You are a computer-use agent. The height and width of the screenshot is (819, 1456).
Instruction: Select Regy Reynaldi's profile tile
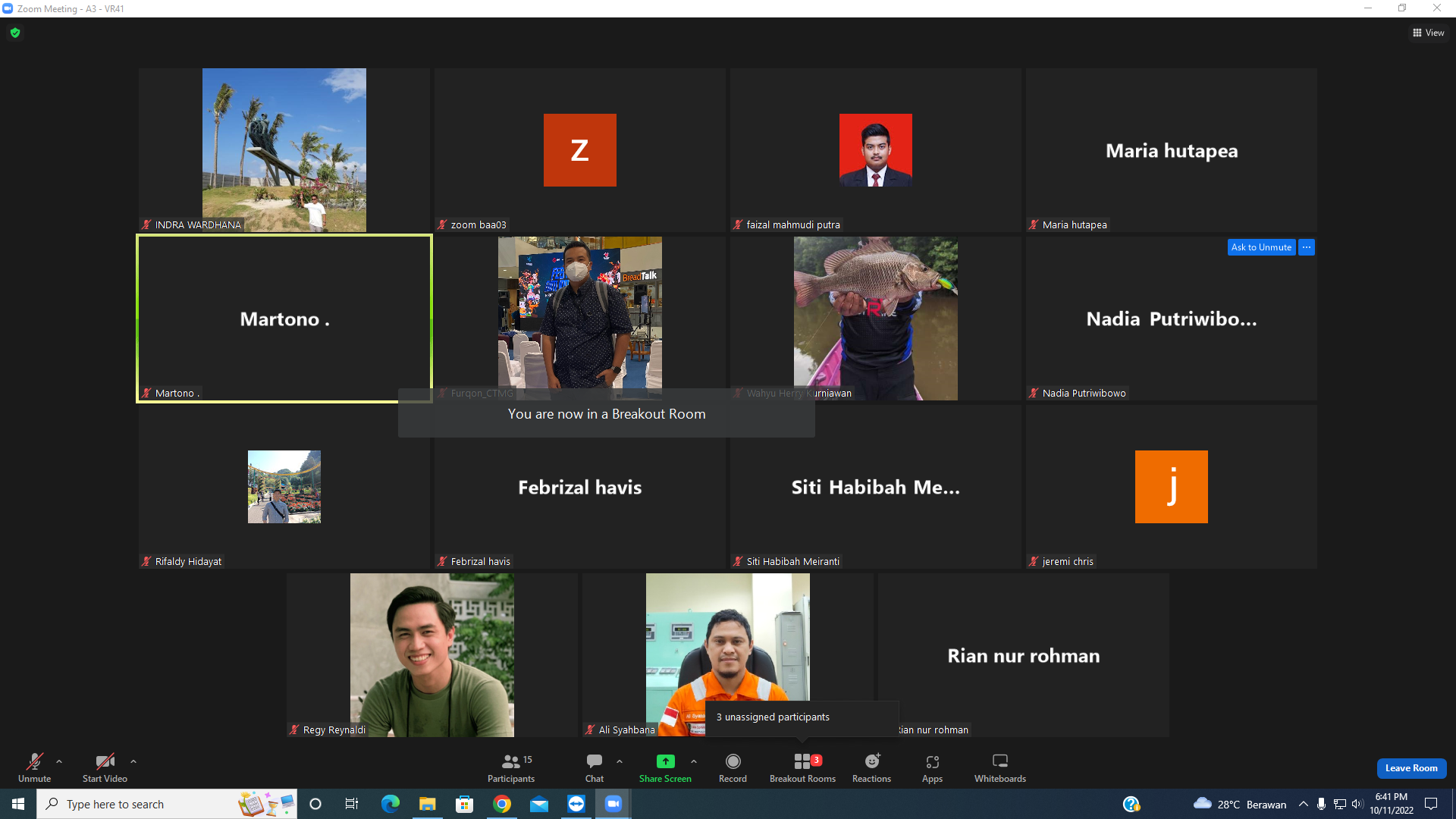(432, 655)
